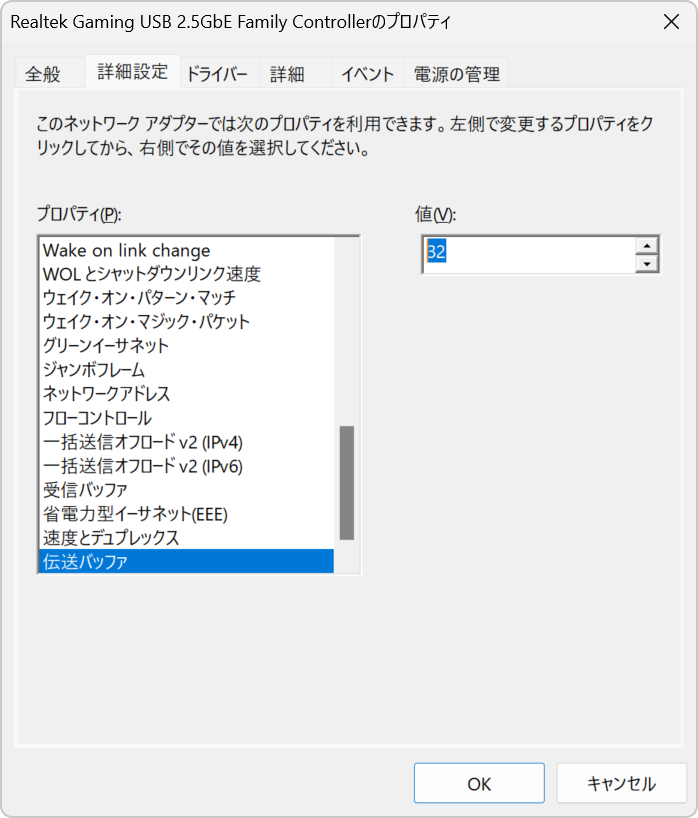Click the OK button
The width and height of the screenshot is (698, 818).
[x=479, y=783]
